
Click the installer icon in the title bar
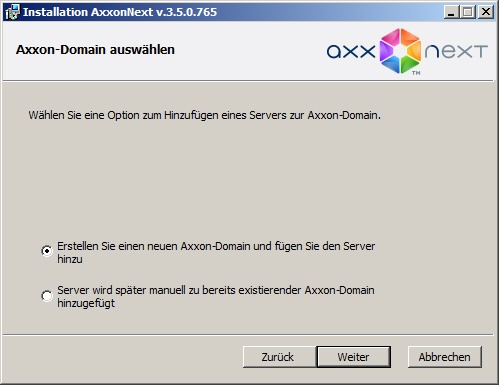click(x=12, y=12)
